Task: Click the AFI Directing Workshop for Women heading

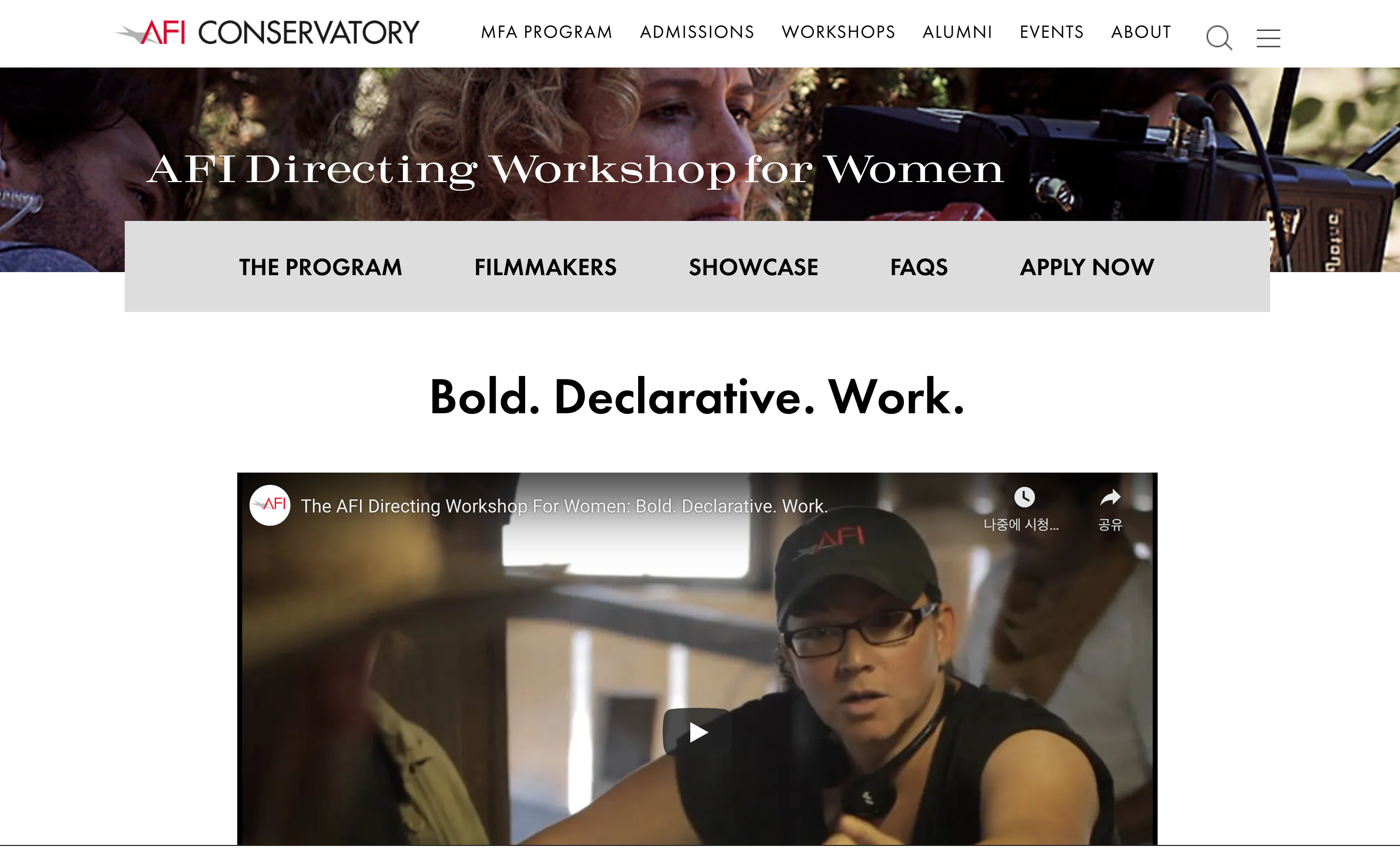Action: coord(576,170)
